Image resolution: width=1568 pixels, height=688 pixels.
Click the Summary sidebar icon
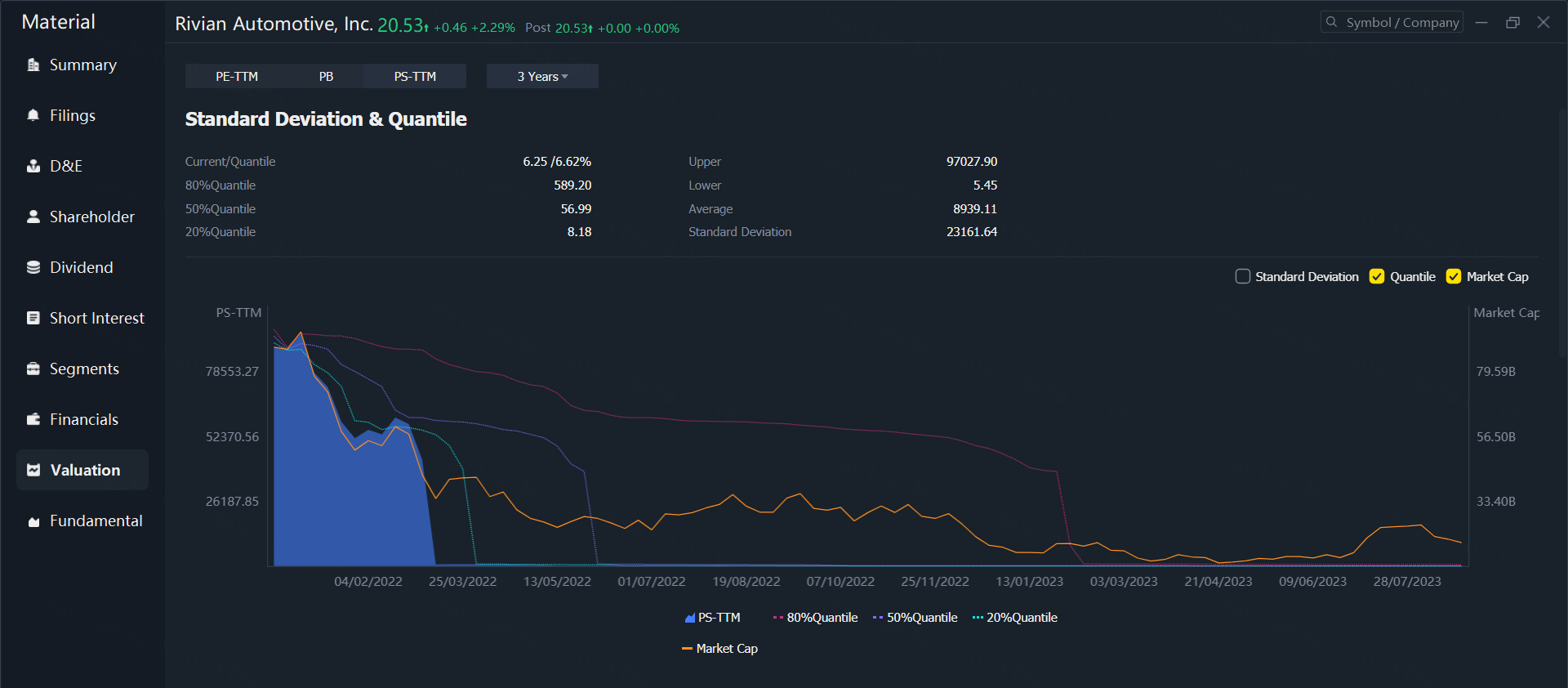point(33,65)
